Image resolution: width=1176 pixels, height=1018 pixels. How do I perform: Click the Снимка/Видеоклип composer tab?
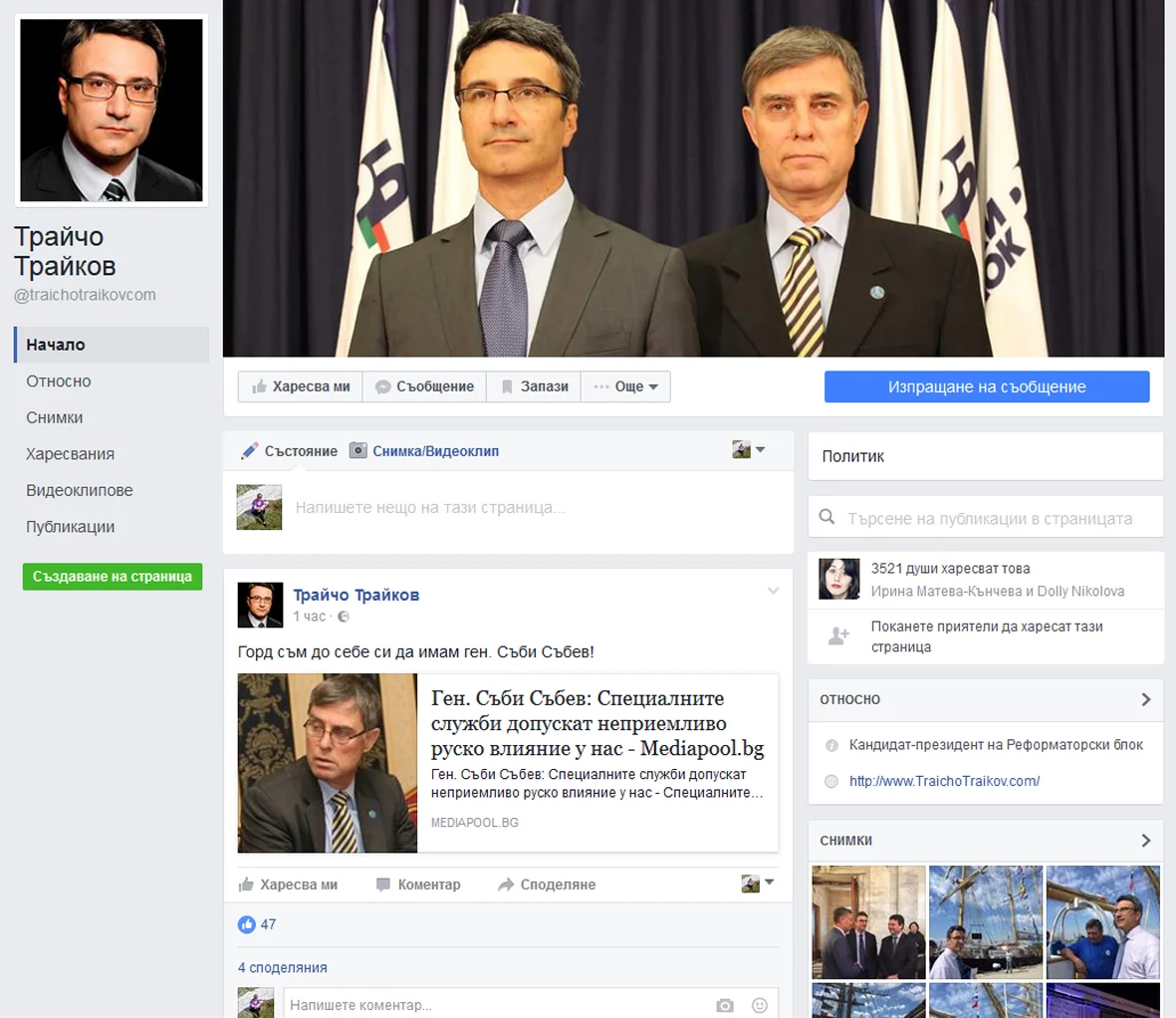click(x=424, y=451)
